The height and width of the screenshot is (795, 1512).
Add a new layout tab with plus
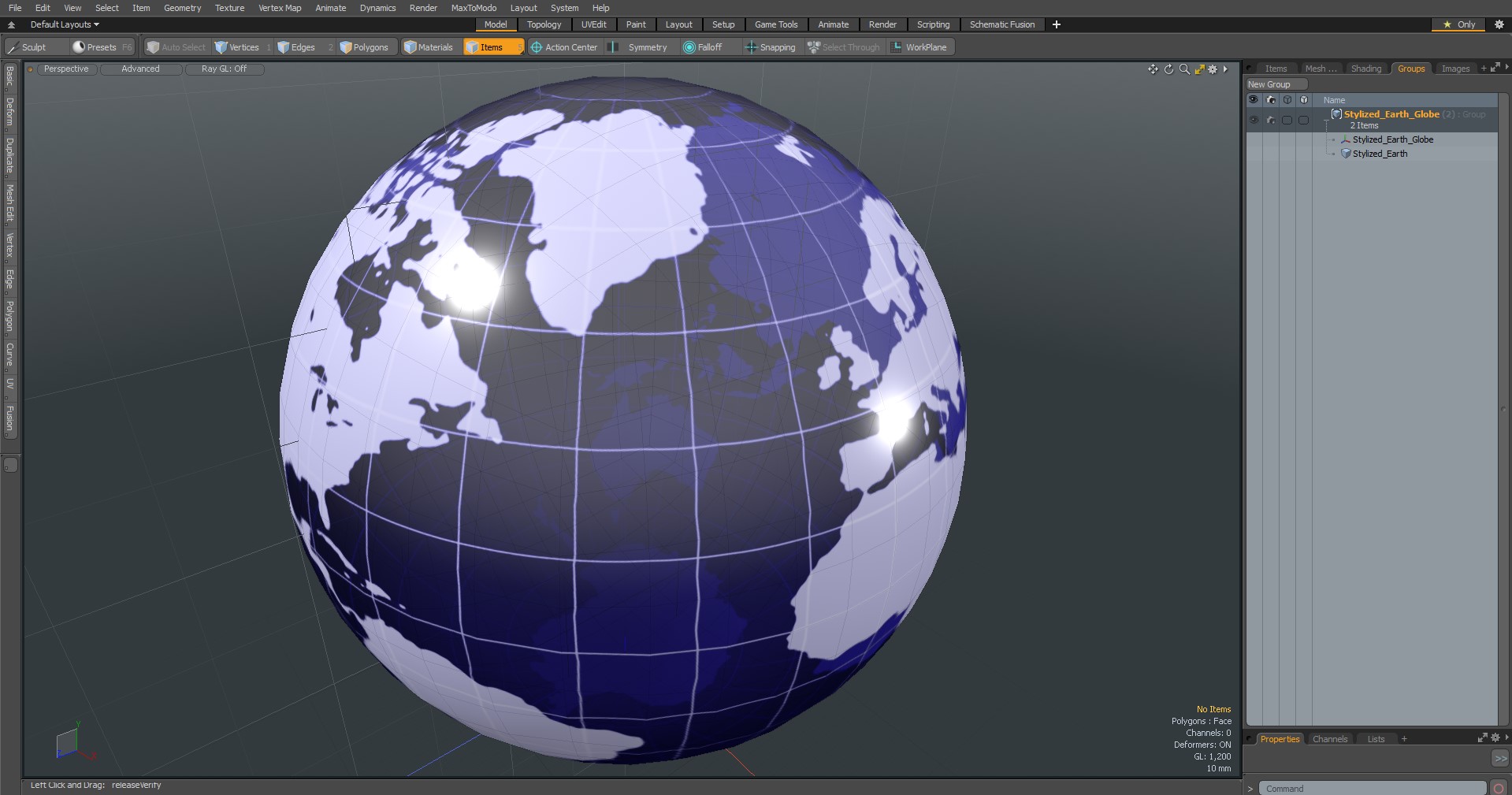pos(1056,24)
